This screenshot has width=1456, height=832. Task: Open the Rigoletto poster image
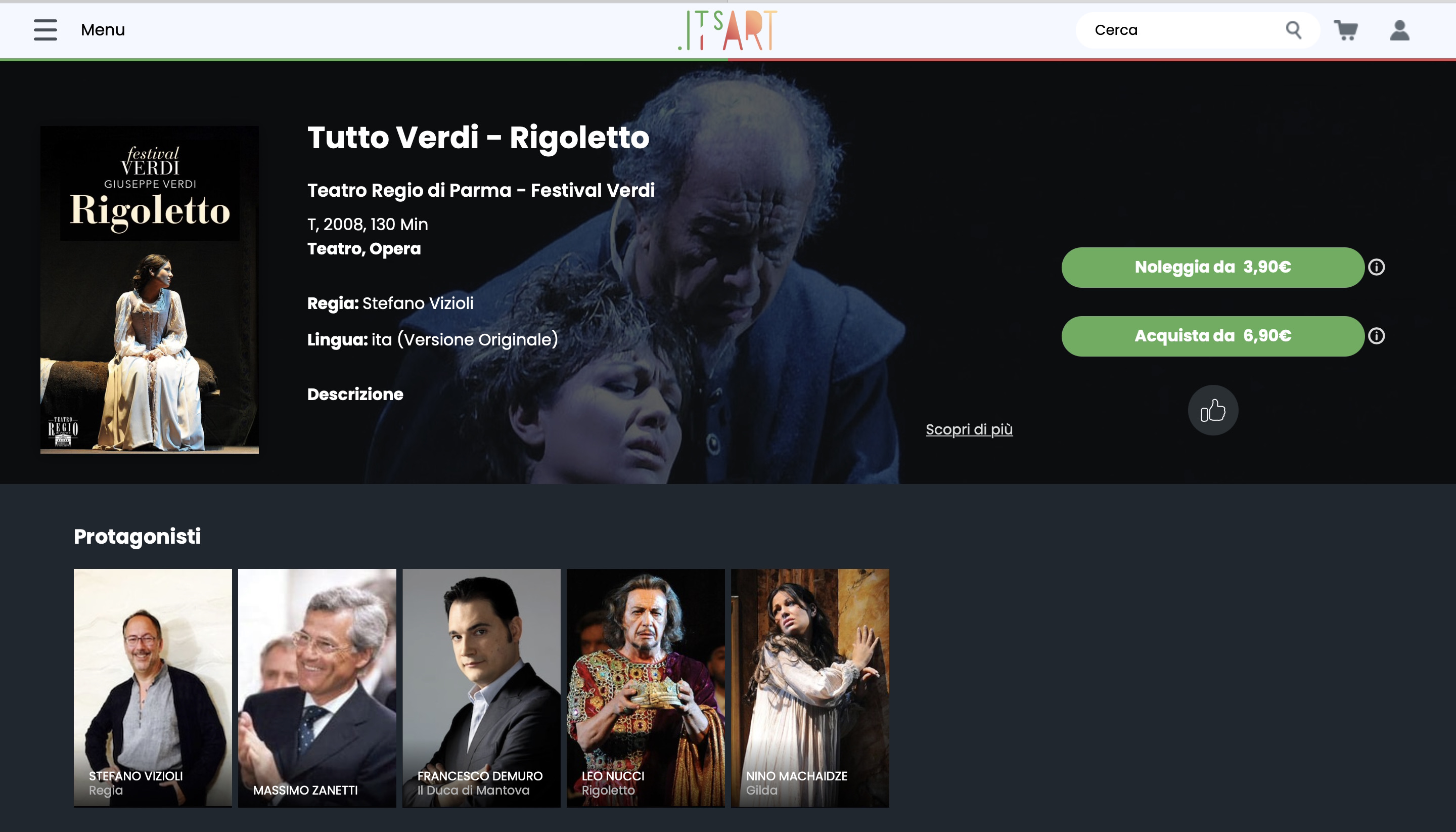pyautogui.click(x=150, y=290)
